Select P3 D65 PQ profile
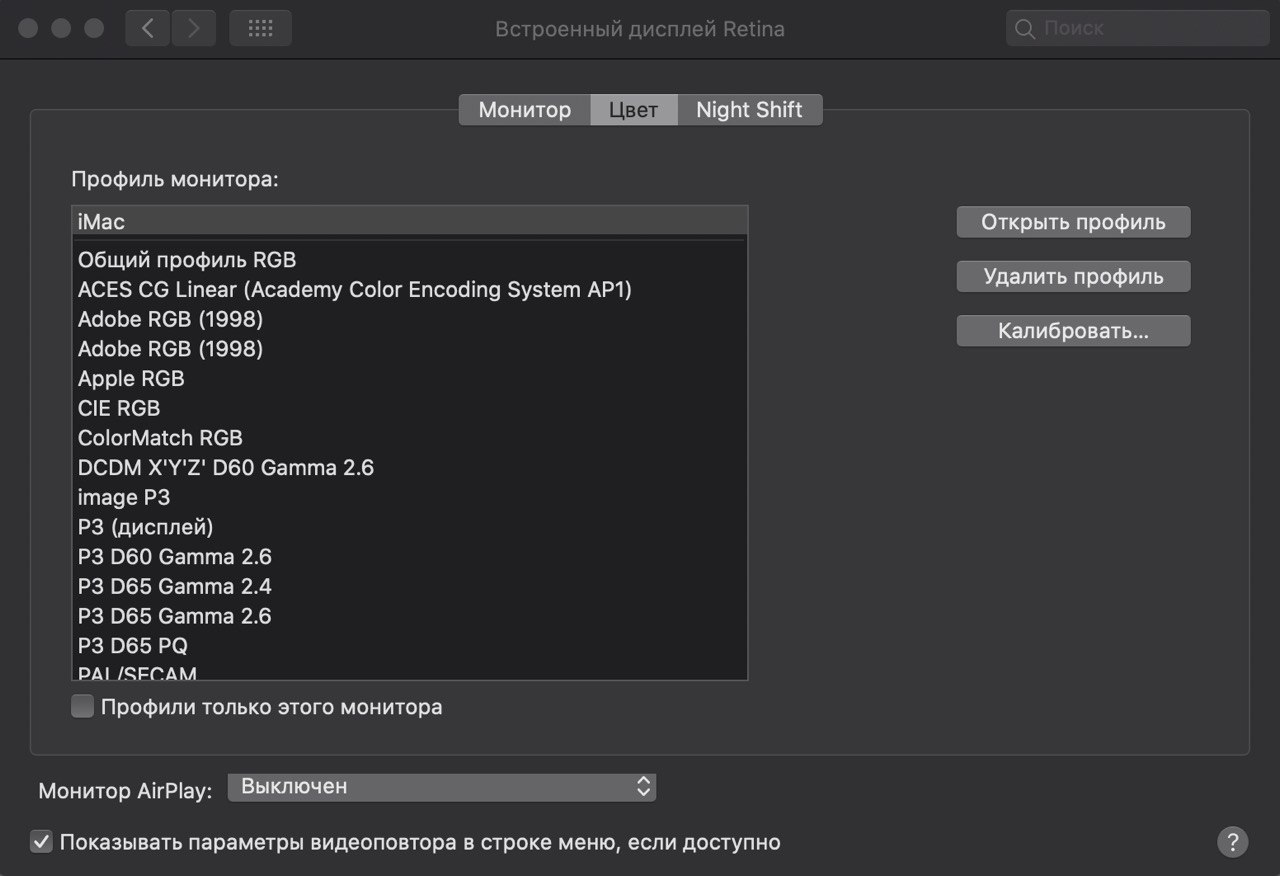The image size is (1280, 876). pyautogui.click(x=410, y=646)
